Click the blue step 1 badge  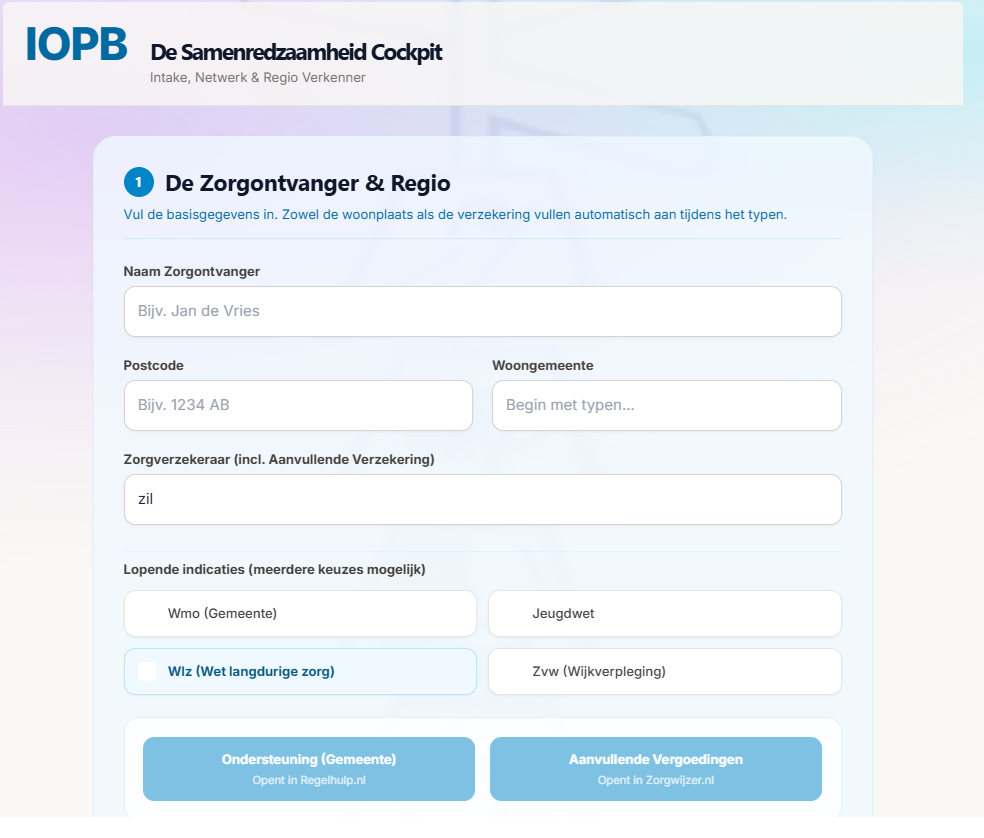click(139, 183)
